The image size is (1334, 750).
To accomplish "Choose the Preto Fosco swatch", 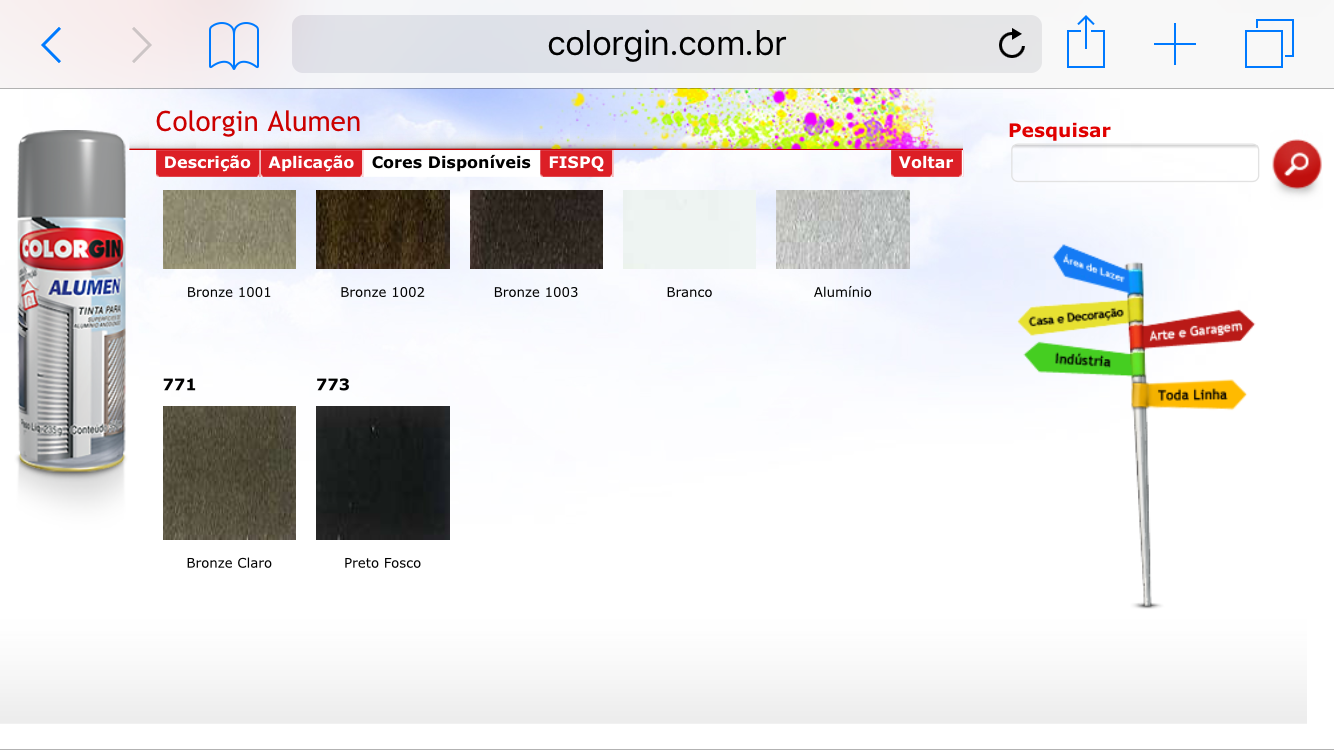I will point(383,473).
